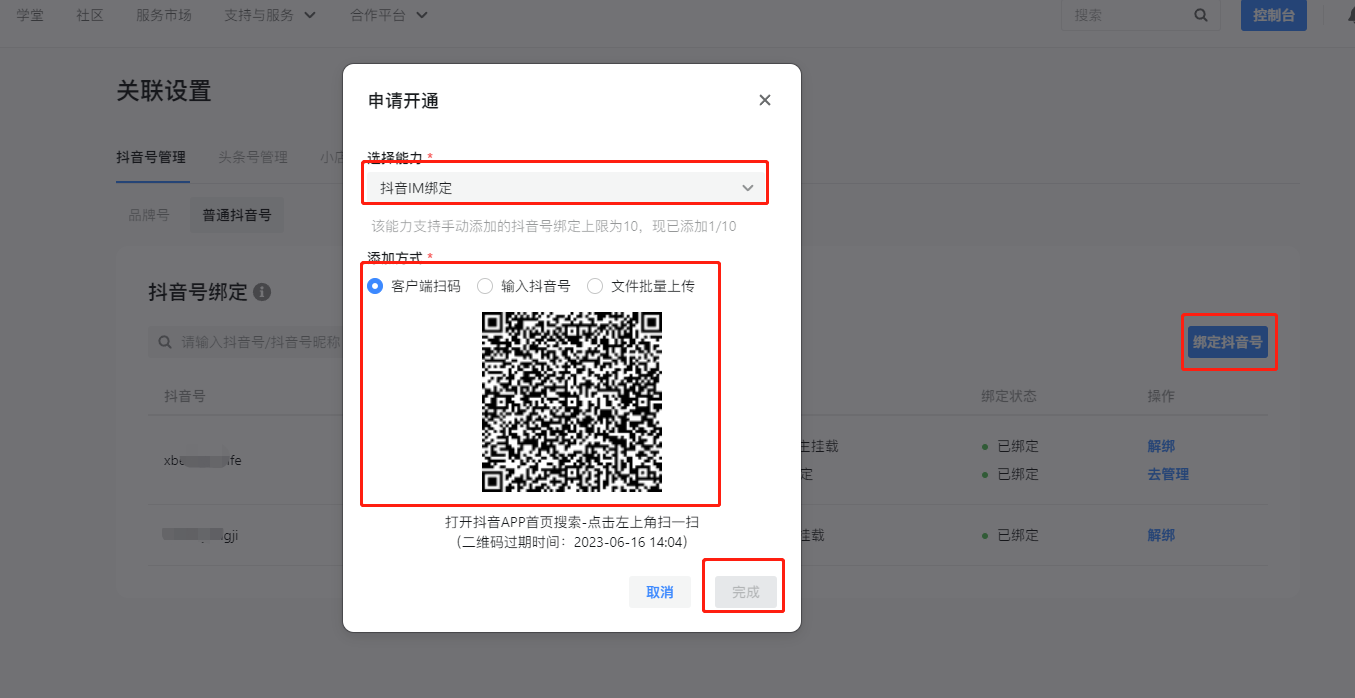
Task: Open the 学堂 menu item
Action: [30, 15]
